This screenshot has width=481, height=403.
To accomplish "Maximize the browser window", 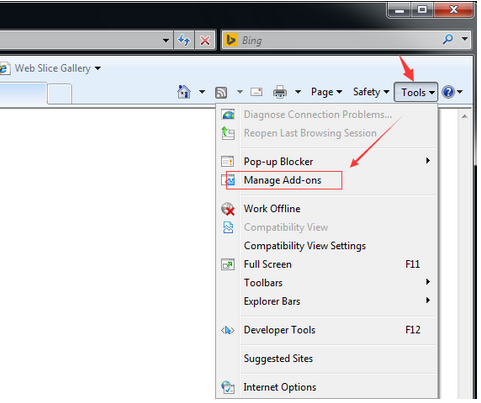I will [422, 10].
